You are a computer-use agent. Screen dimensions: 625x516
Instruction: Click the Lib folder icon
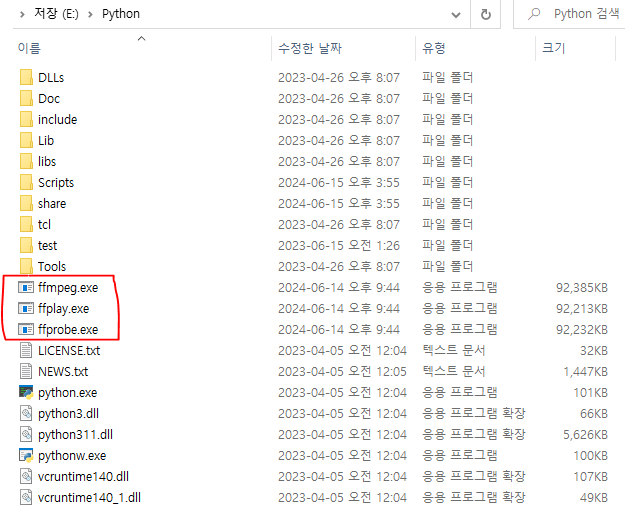pyautogui.click(x=26, y=140)
